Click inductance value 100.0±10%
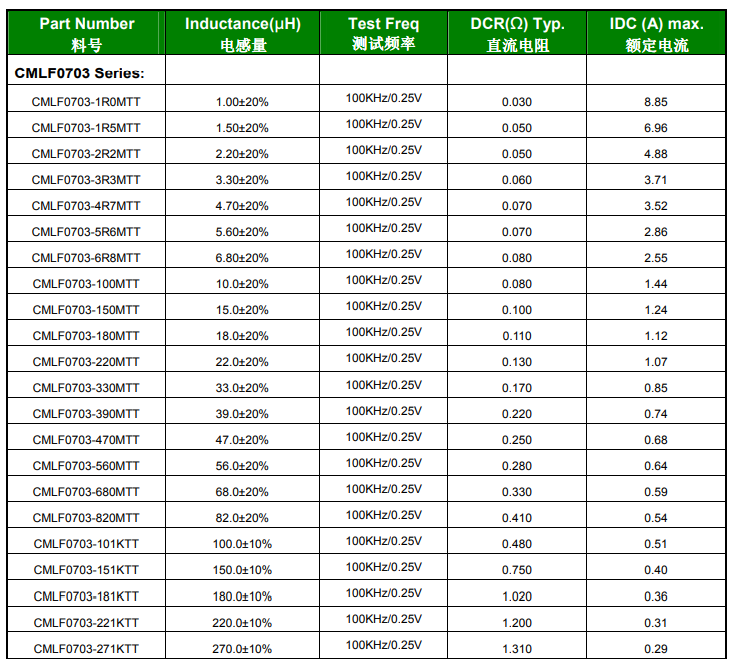The height and width of the screenshot is (659, 729). [x=242, y=545]
